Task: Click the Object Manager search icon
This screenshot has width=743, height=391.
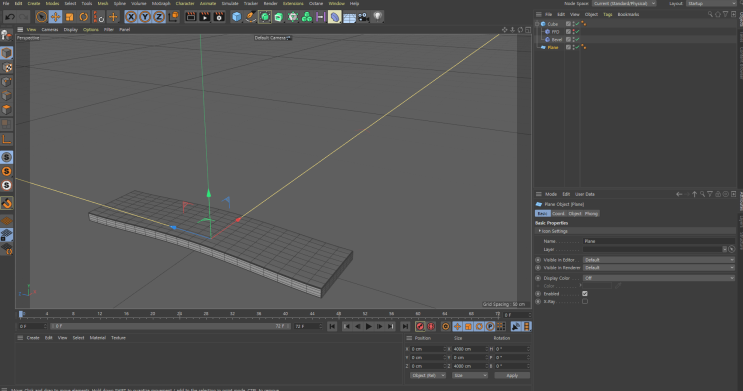Action: click(710, 14)
